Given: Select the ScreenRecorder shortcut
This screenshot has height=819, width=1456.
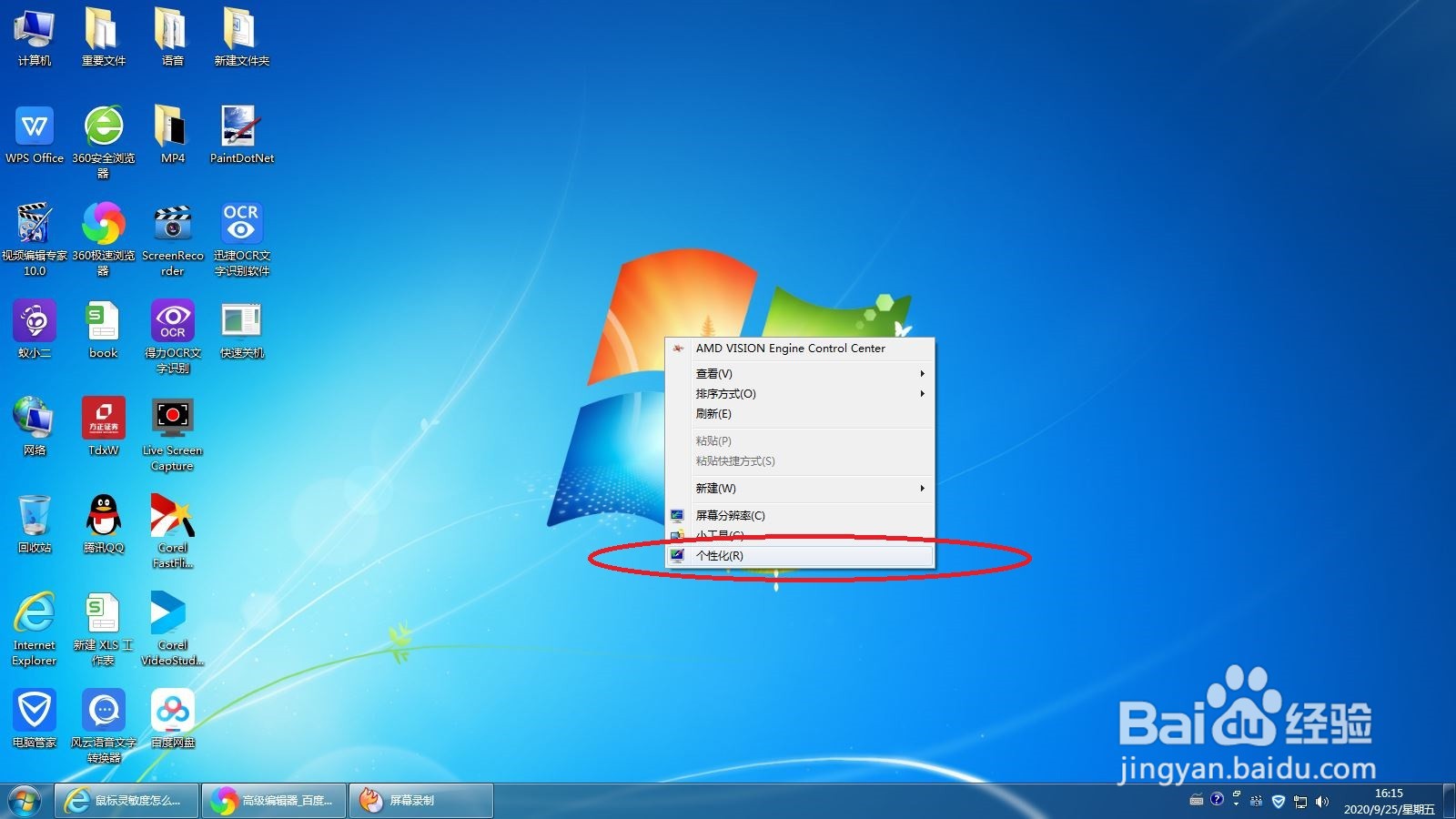Looking at the screenshot, I should tap(172, 239).
